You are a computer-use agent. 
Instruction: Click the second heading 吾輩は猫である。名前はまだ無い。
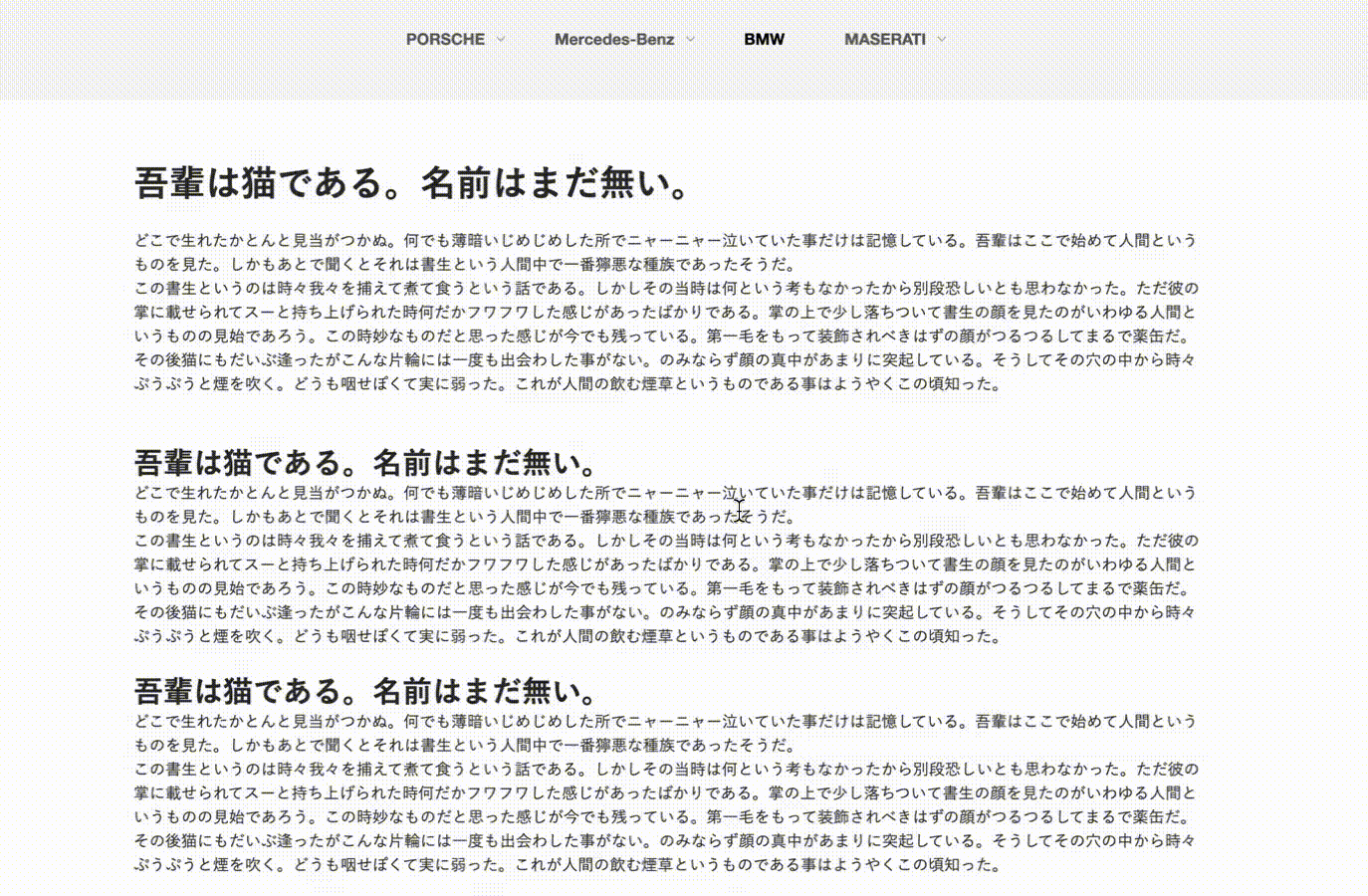(x=366, y=463)
